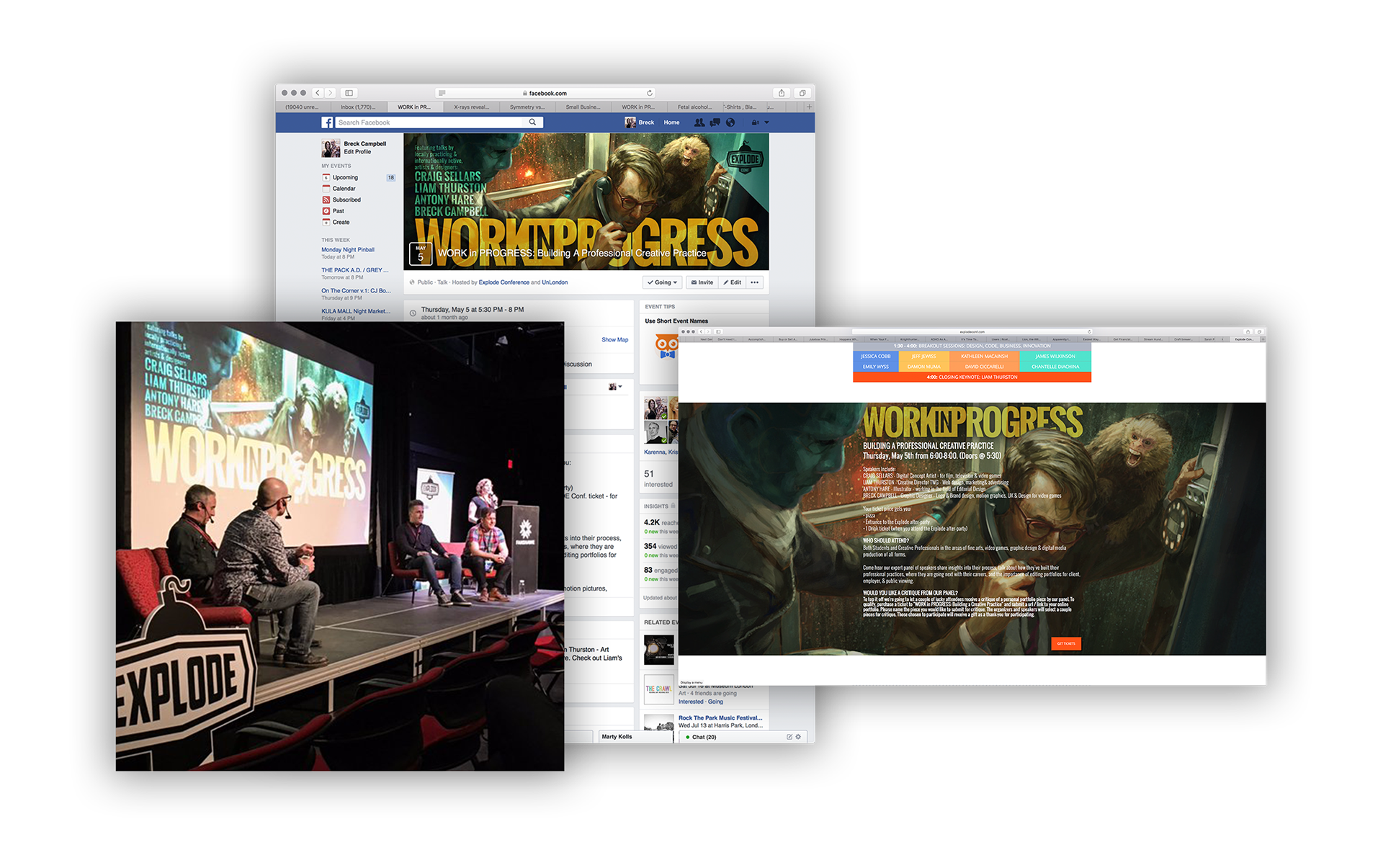This screenshot has width=1383, height=868.
Task: Open the event more options ellipsis
Action: pyautogui.click(x=754, y=282)
